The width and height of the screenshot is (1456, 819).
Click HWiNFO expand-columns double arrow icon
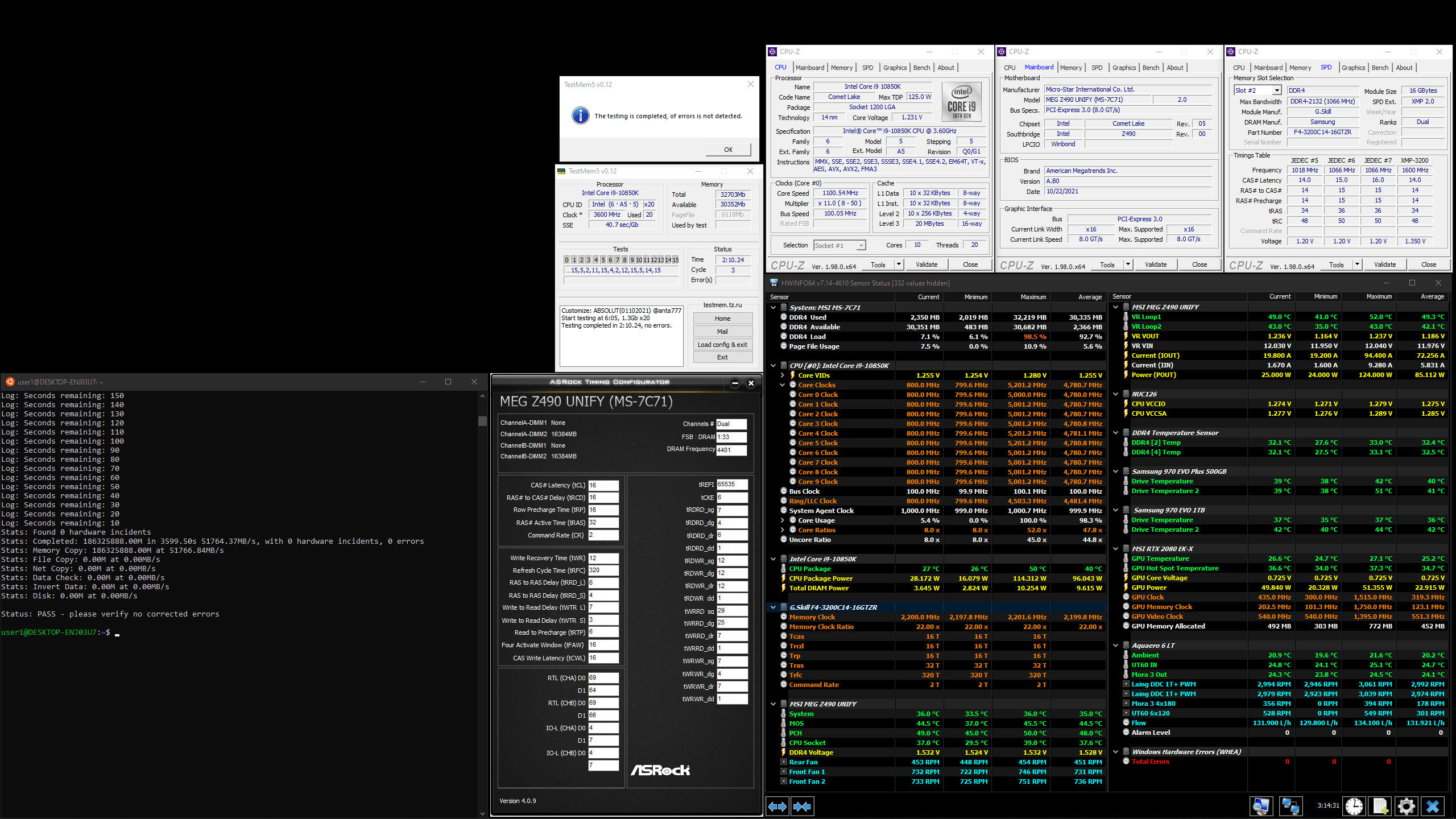(777, 806)
